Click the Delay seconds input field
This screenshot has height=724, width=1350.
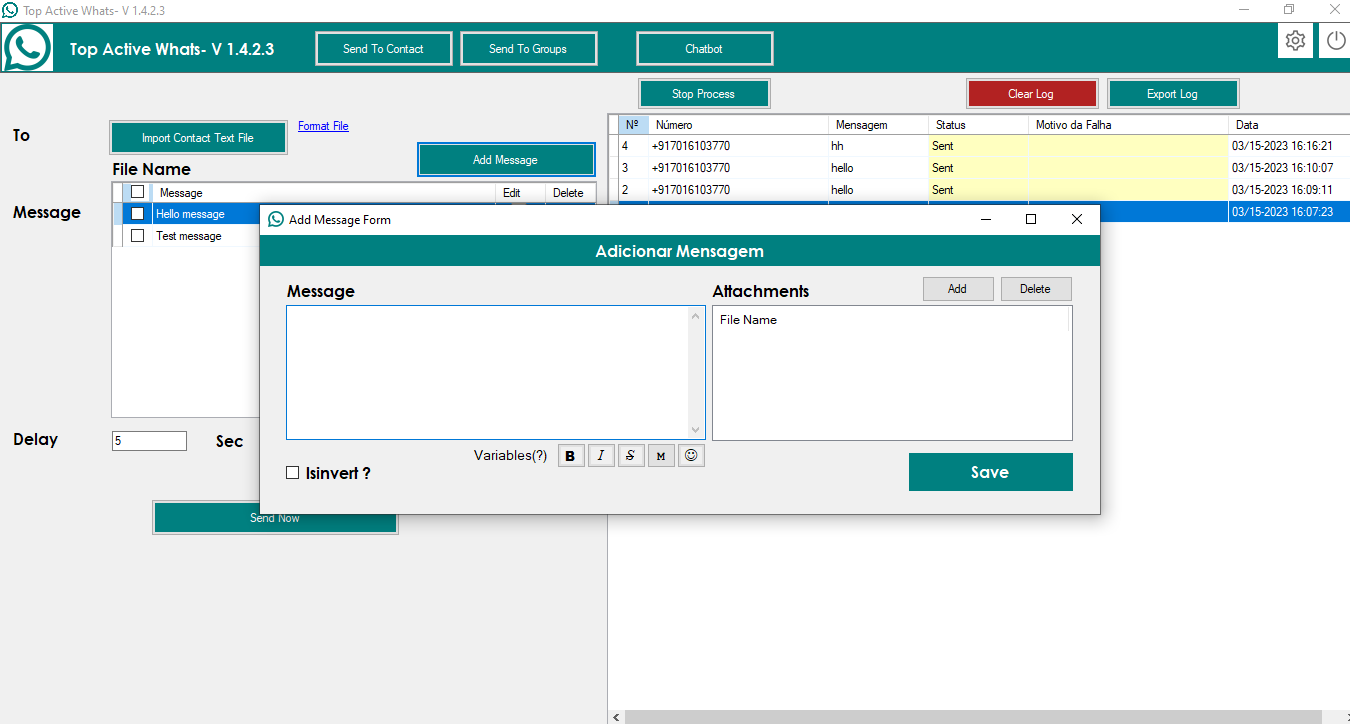click(x=149, y=441)
